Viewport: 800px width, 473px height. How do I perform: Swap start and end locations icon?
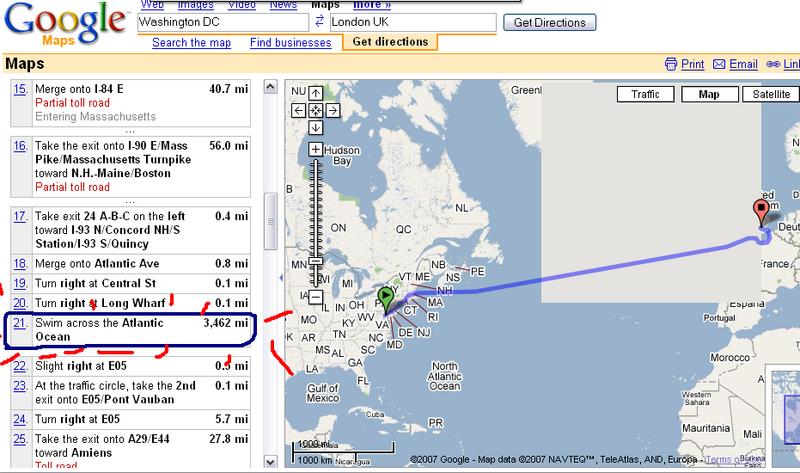[319, 22]
